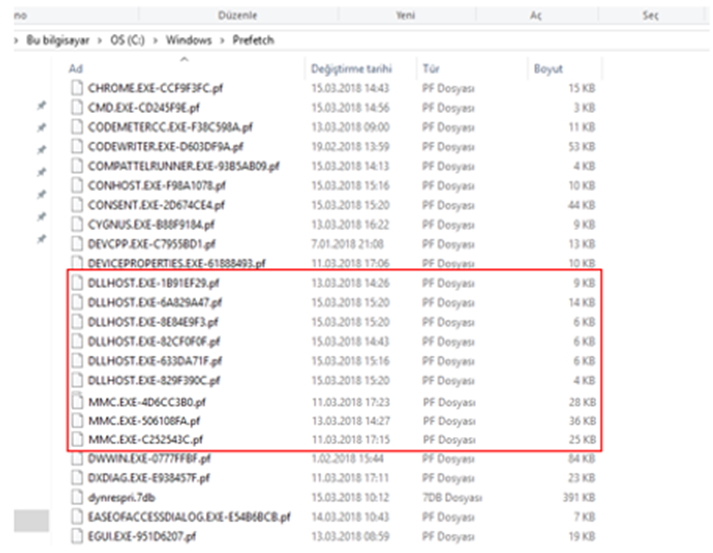This screenshot has height=553, width=713.
Task: Sort by Tür column header
Action: click(431, 69)
